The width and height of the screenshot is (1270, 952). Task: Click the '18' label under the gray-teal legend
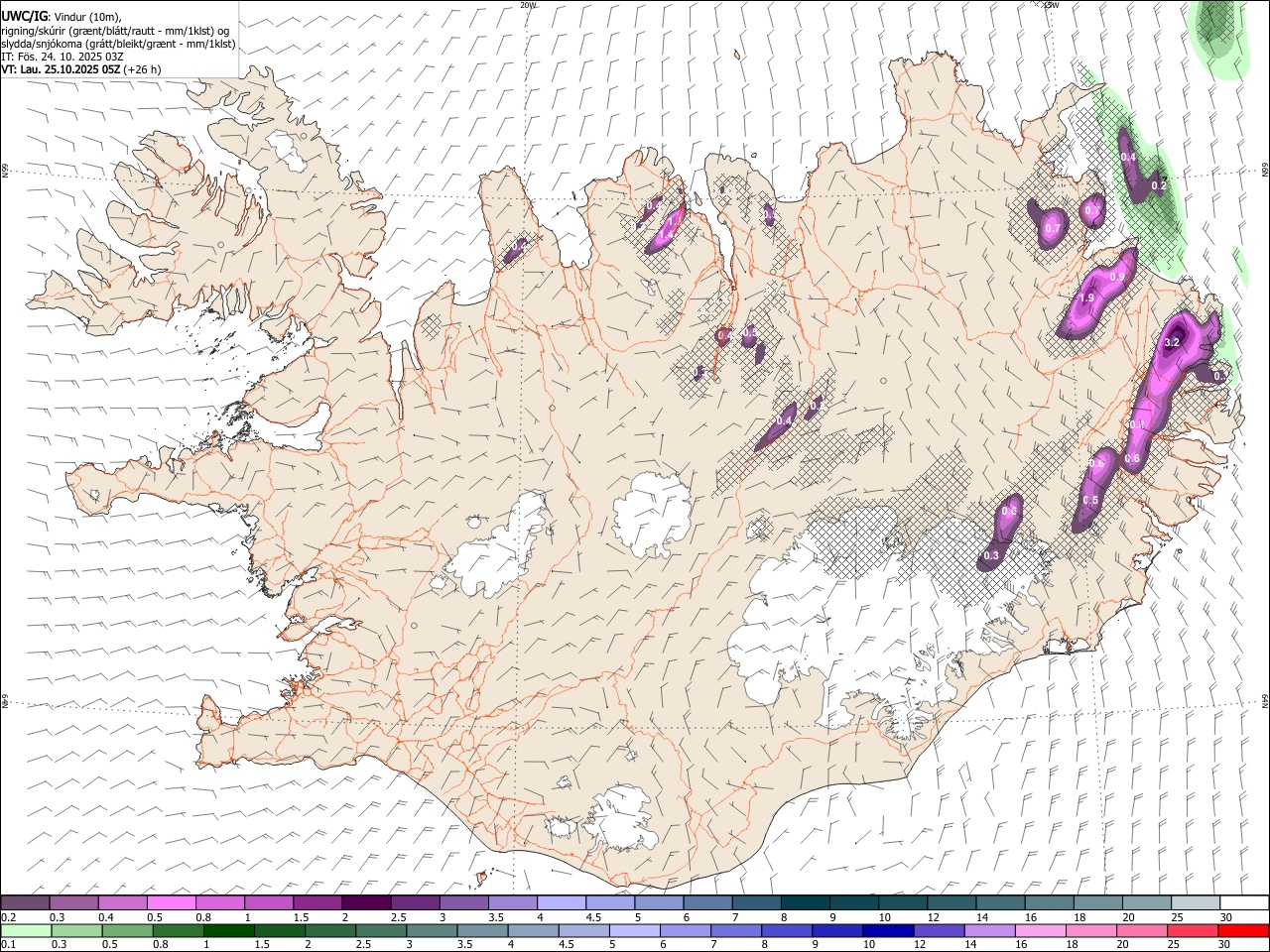point(1079,916)
